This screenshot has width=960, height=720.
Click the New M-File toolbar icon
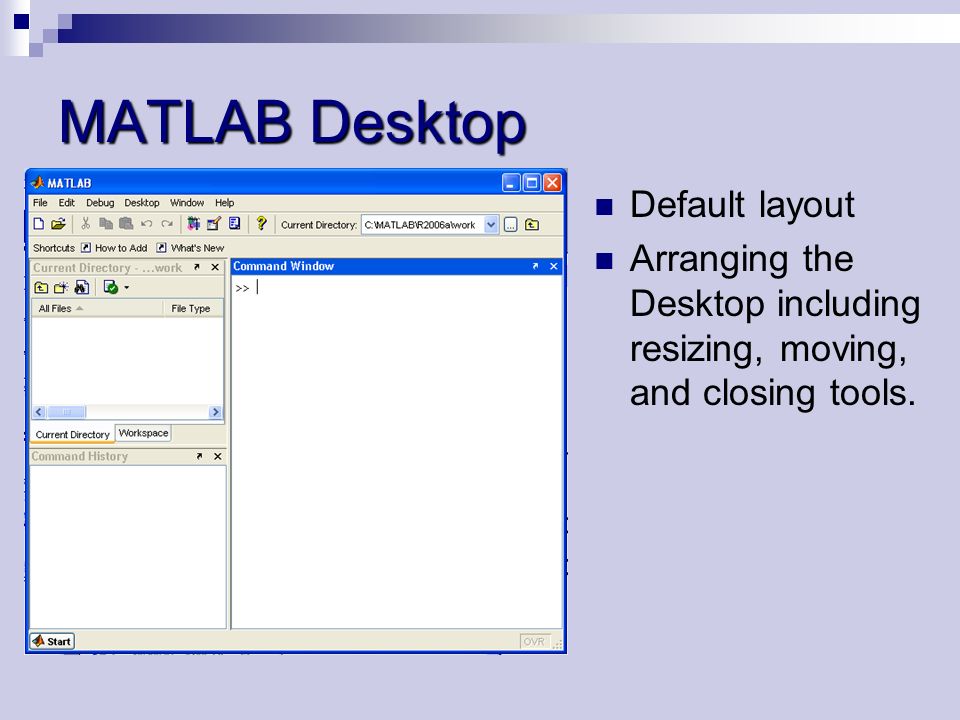click(x=39, y=224)
